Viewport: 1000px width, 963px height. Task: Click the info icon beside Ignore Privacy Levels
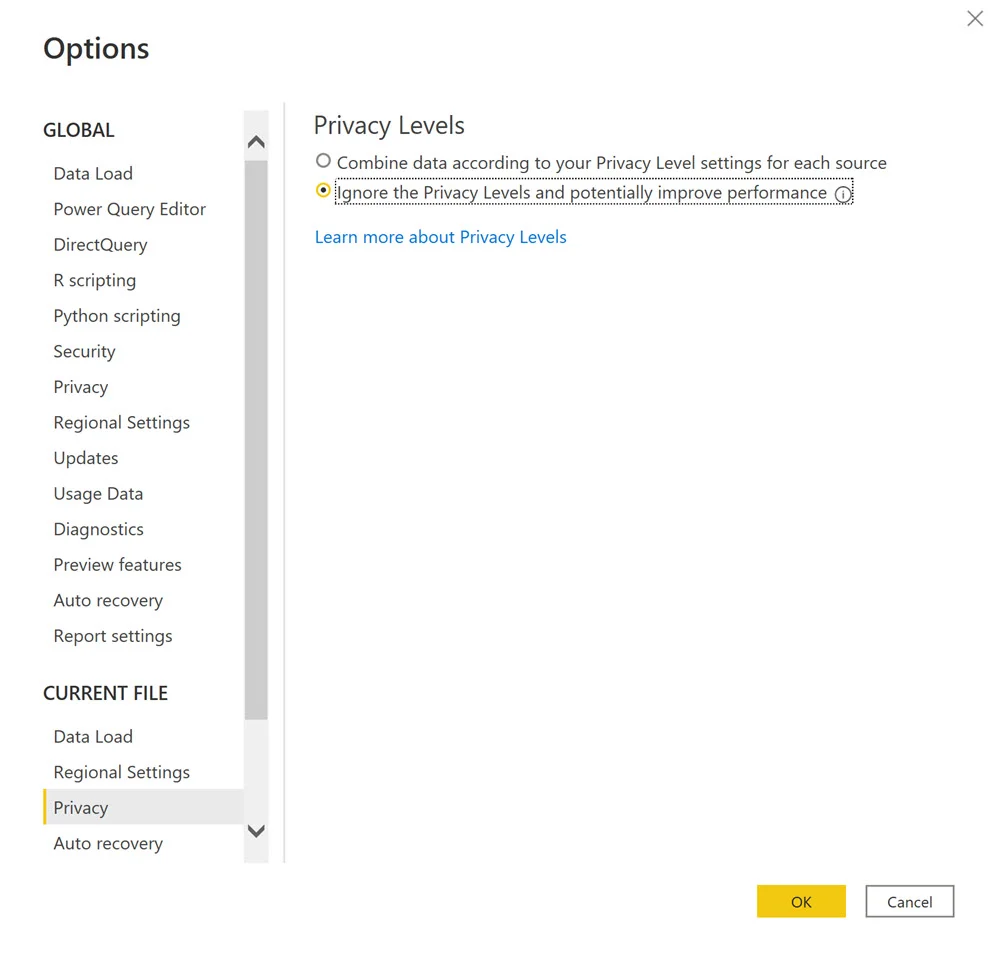tap(843, 195)
